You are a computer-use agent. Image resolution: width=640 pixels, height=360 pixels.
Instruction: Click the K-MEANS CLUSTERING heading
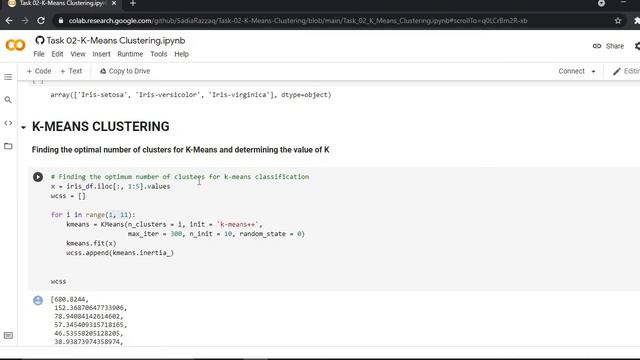100,127
